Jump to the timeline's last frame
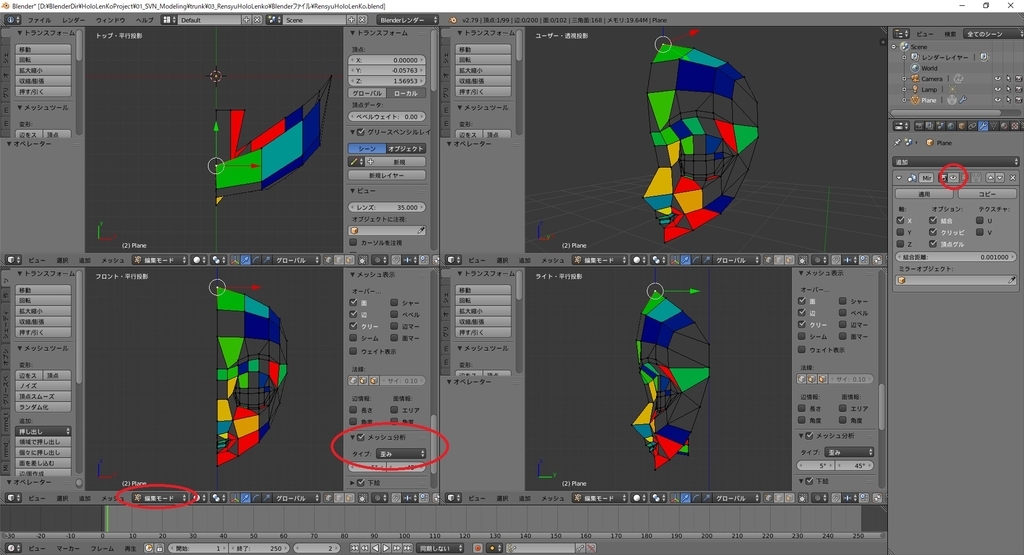This screenshot has height=555, width=1024. point(407,548)
